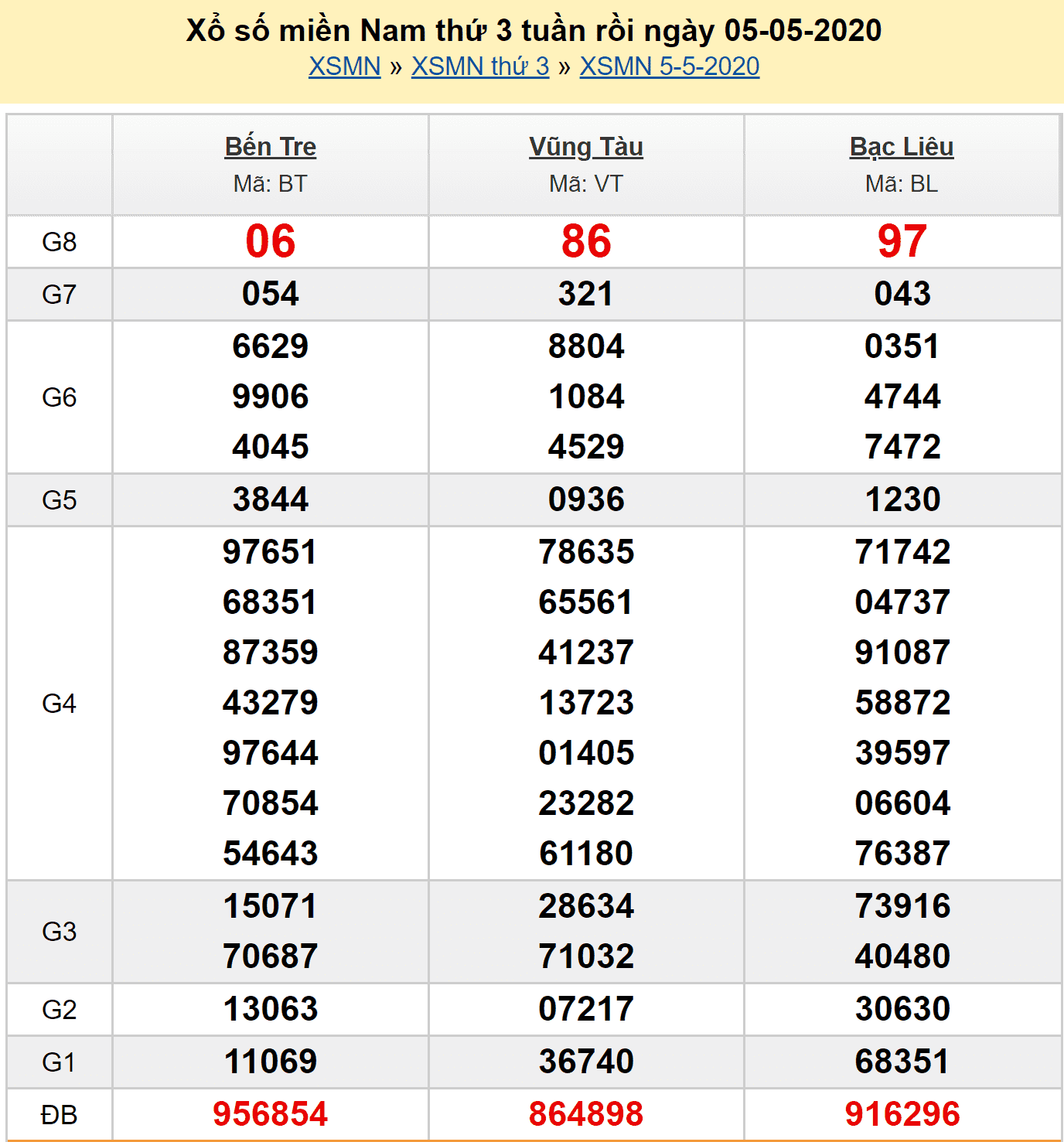Click G6 number 4045
This screenshot has width=1064, height=1142.
pyautogui.click(x=271, y=447)
